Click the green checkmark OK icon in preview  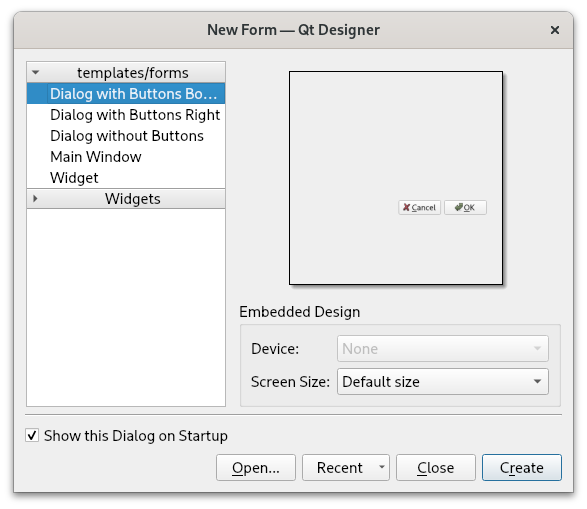[459, 207]
